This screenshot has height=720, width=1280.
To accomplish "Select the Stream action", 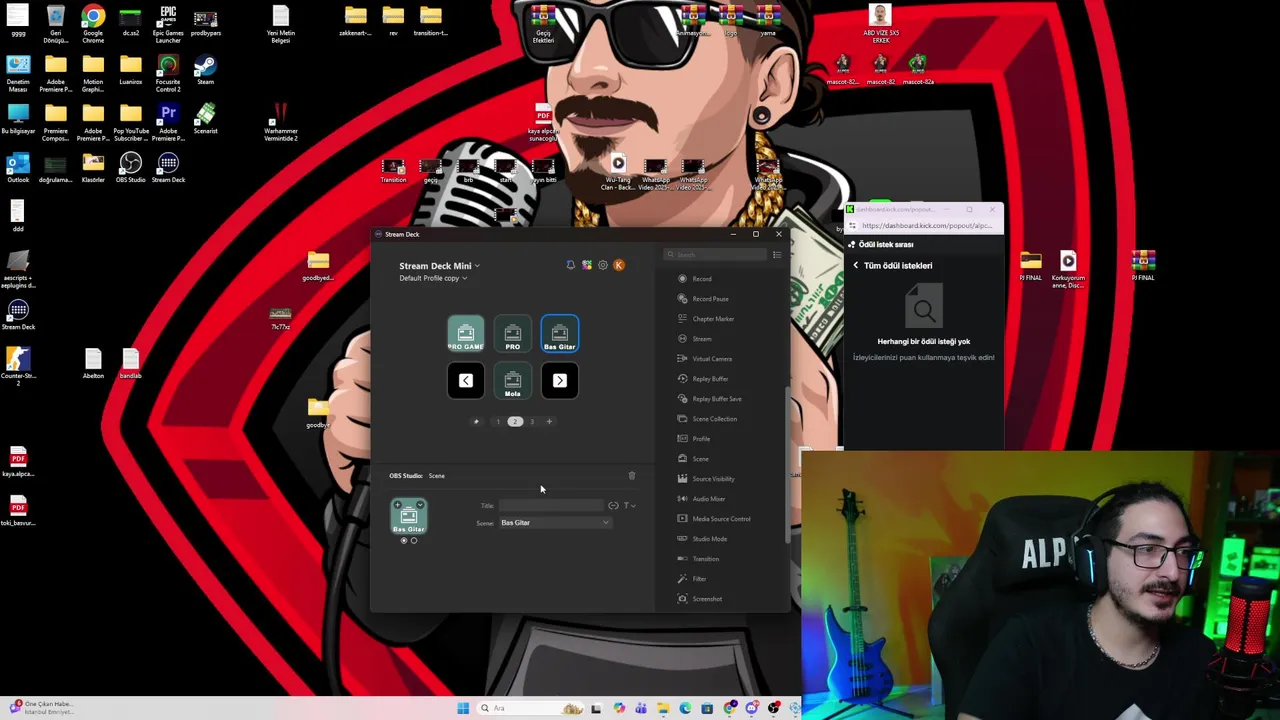I will (696, 339).
